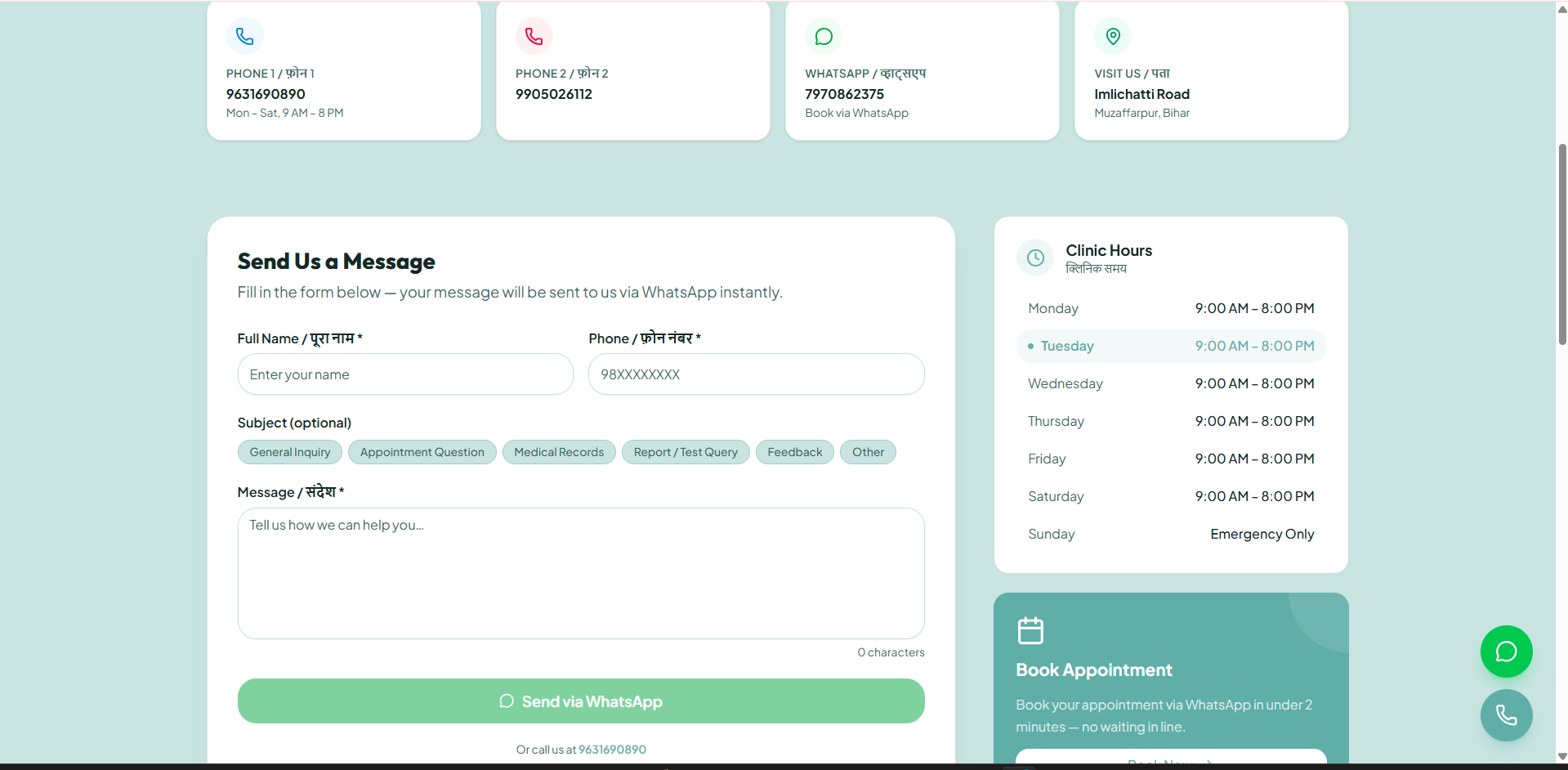The width and height of the screenshot is (1568, 770).
Task: Click the scrollbar down arrow
Action: 1561,756
